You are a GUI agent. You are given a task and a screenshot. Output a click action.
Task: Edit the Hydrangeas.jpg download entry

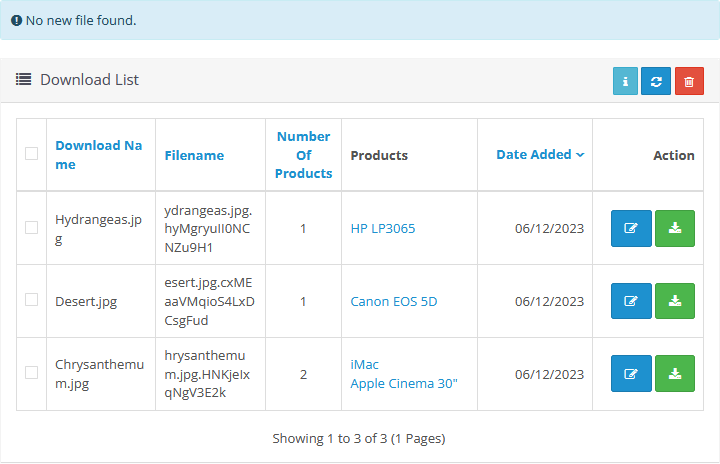tap(631, 228)
